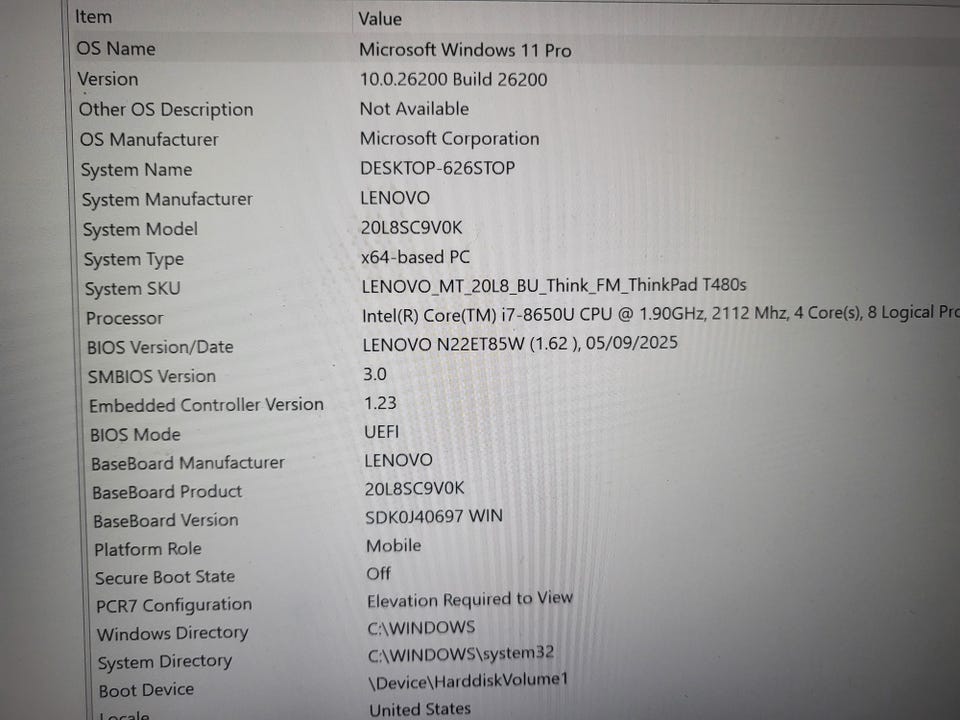Select the Processor row label
The width and height of the screenshot is (960, 720).
coord(124,318)
